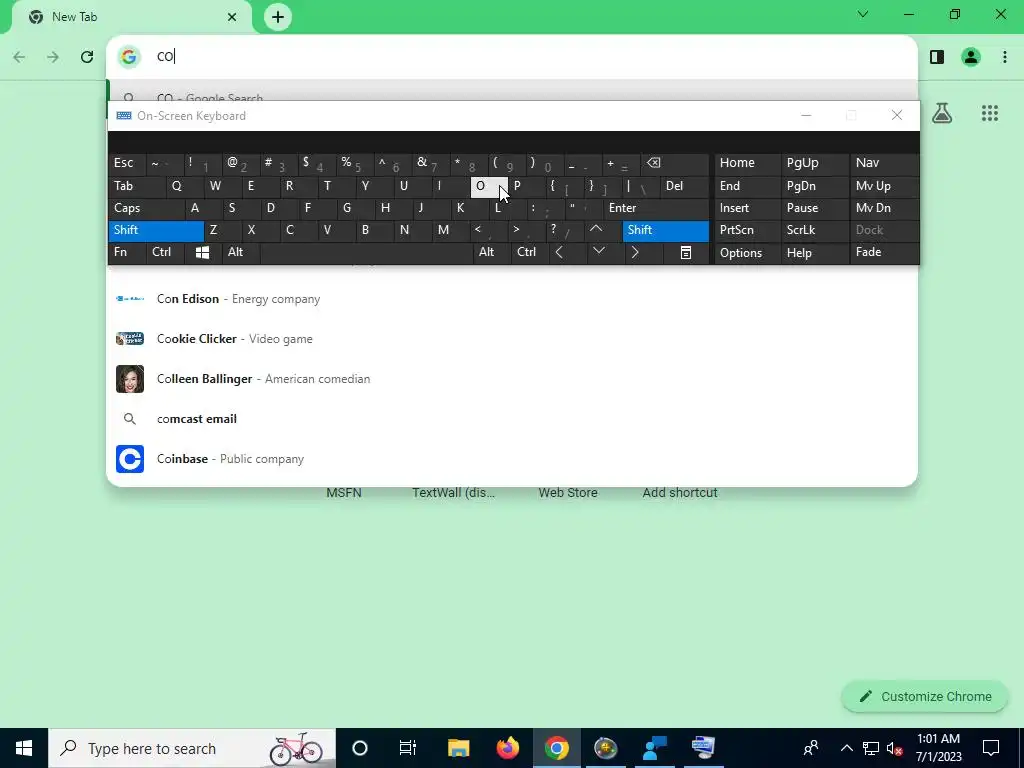
Task: Select the Colleen Ballinger suggestion
Action: (512, 379)
